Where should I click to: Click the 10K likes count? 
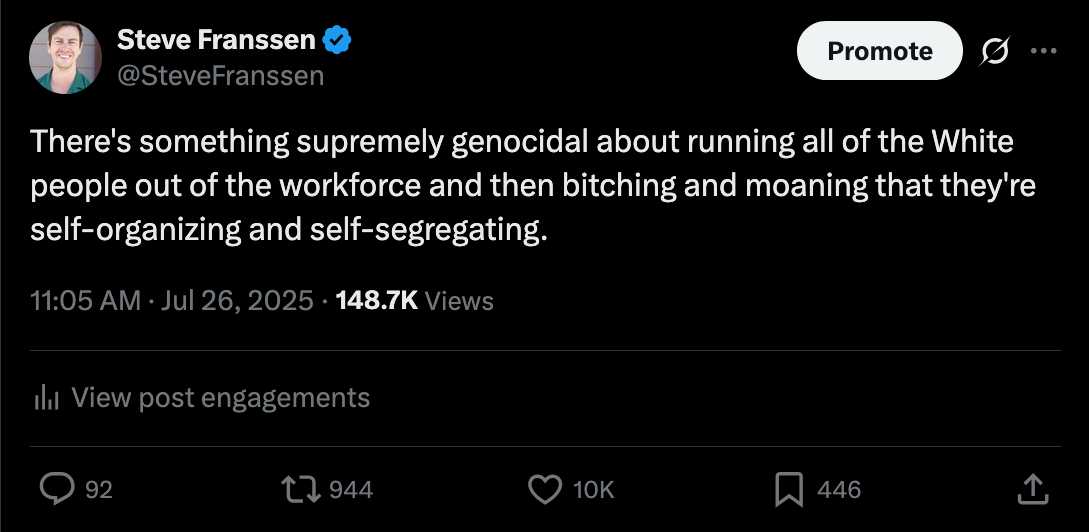[x=595, y=490]
